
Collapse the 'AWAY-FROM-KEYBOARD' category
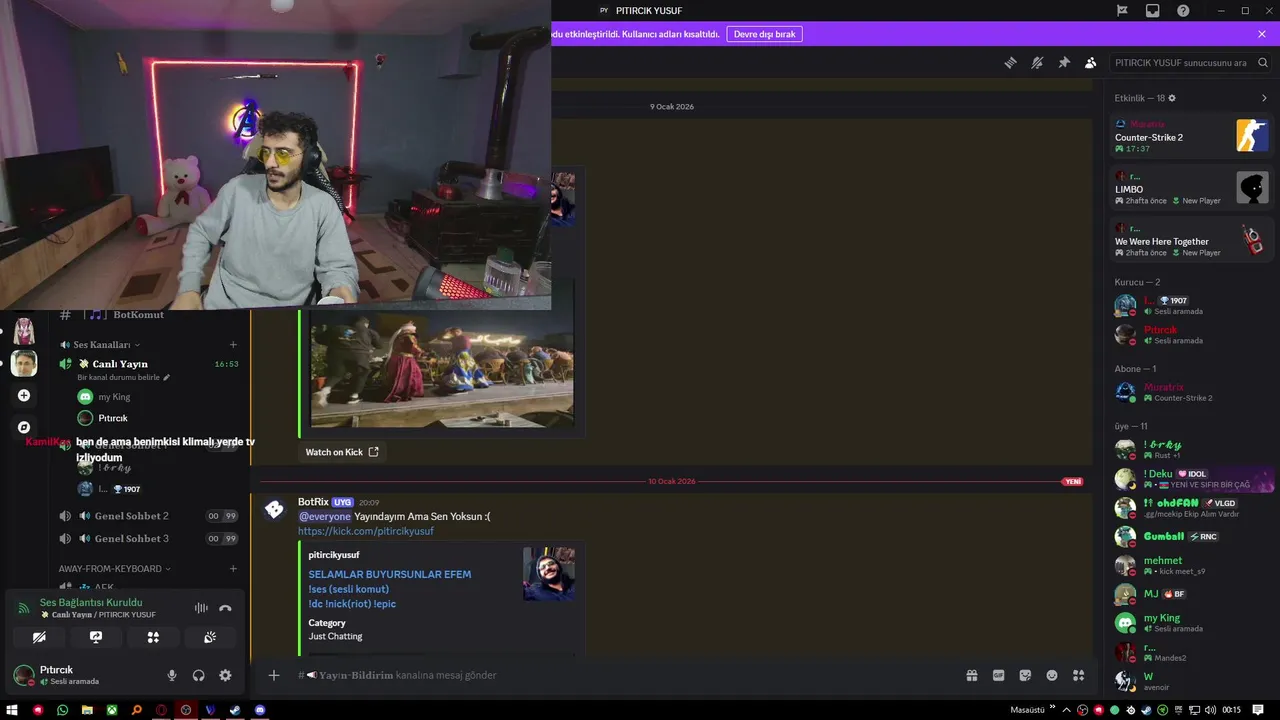click(x=114, y=569)
